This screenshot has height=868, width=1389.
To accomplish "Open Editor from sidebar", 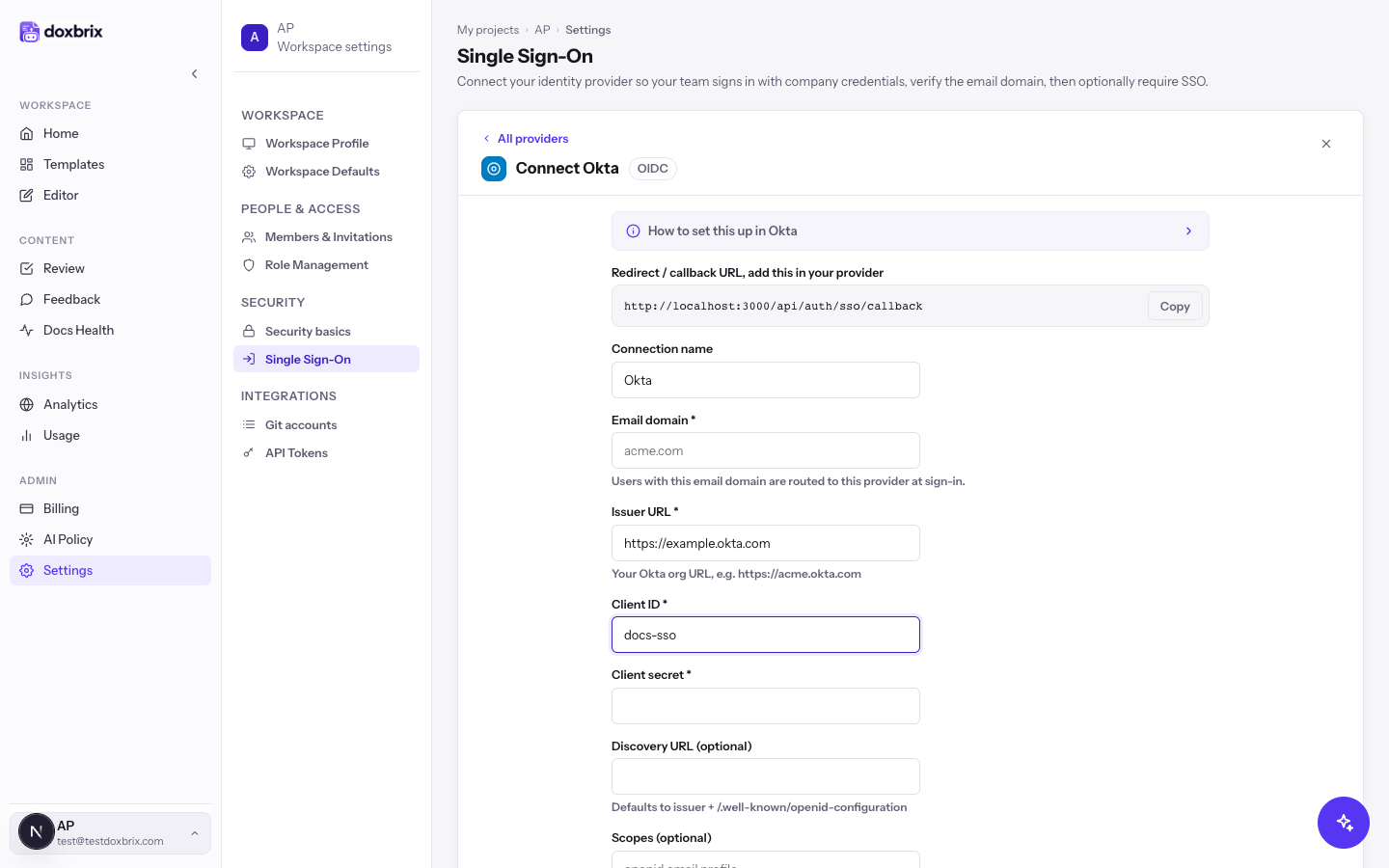I will [x=110, y=195].
